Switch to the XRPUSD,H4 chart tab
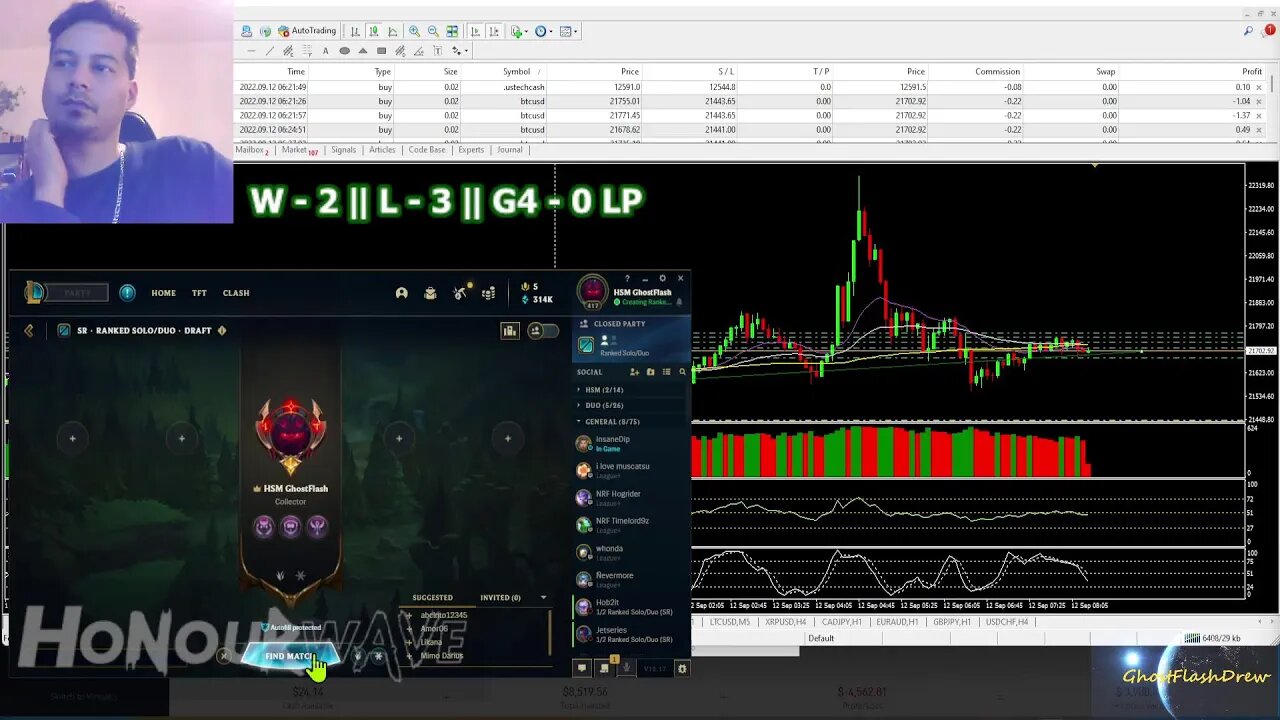1280x720 pixels. 786,622
